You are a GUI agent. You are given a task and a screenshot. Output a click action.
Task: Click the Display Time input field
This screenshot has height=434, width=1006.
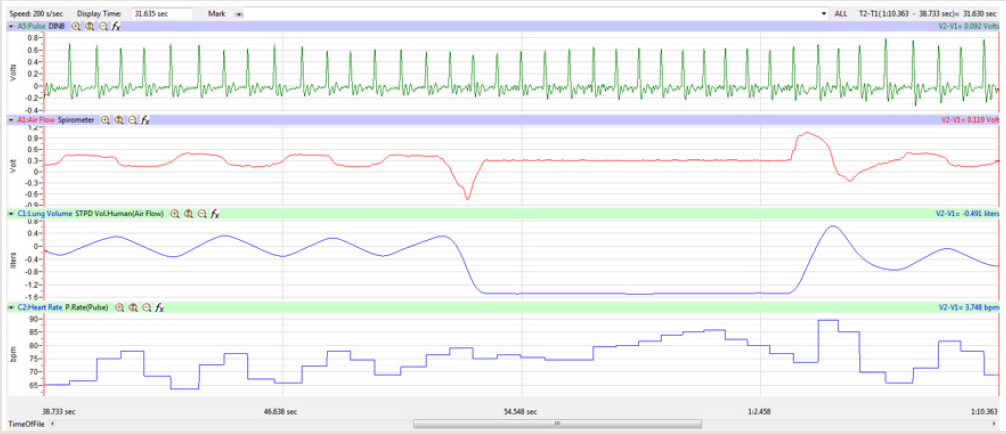click(153, 14)
